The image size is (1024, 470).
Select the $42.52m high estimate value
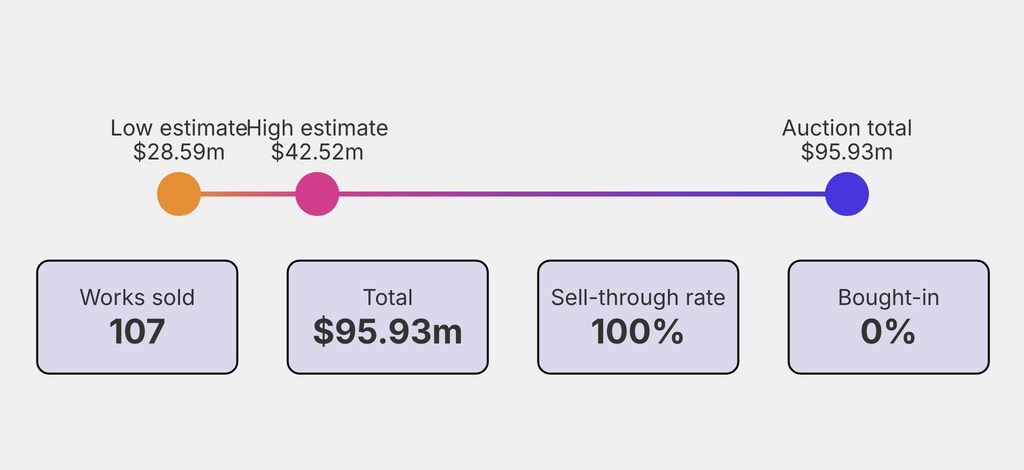pyautogui.click(x=317, y=152)
